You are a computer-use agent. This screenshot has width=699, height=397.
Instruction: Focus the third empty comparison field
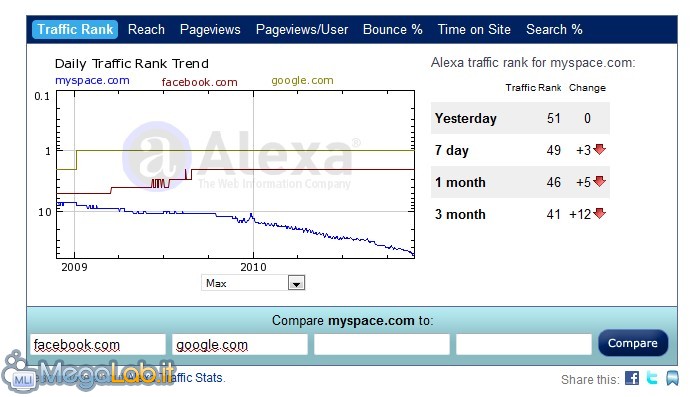coord(382,344)
